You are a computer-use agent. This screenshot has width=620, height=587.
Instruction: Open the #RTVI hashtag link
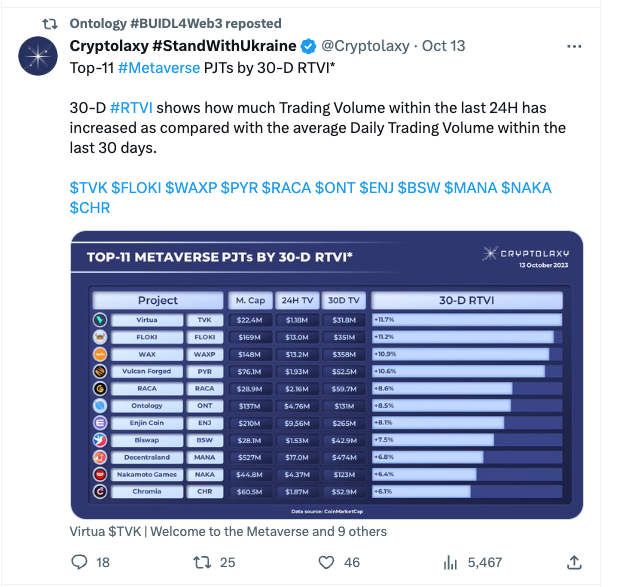point(130,108)
